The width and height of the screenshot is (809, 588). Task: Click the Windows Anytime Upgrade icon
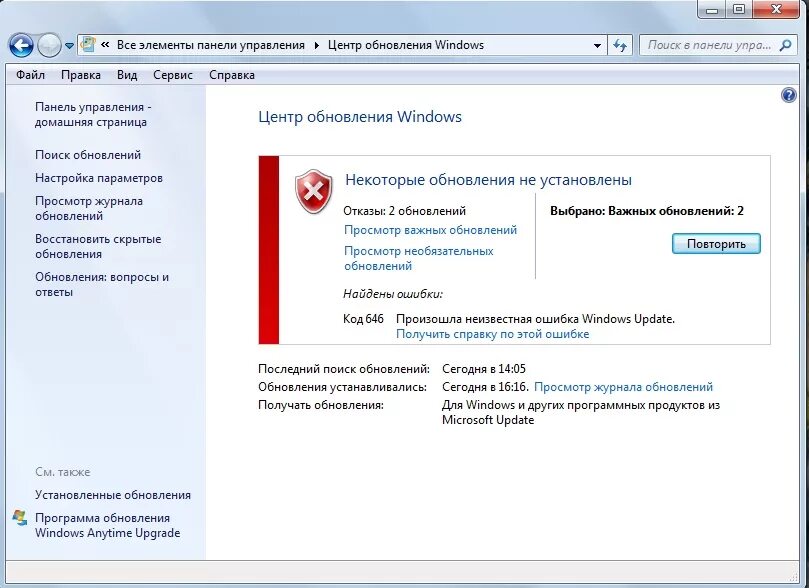[x=20, y=518]
